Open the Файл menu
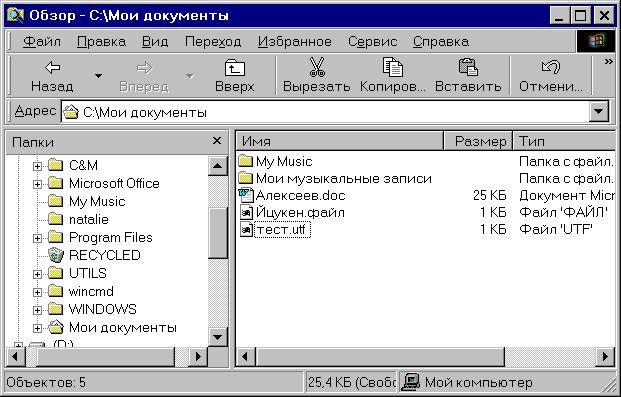Viewport: 621px width, 397px height. pos(42,41)
